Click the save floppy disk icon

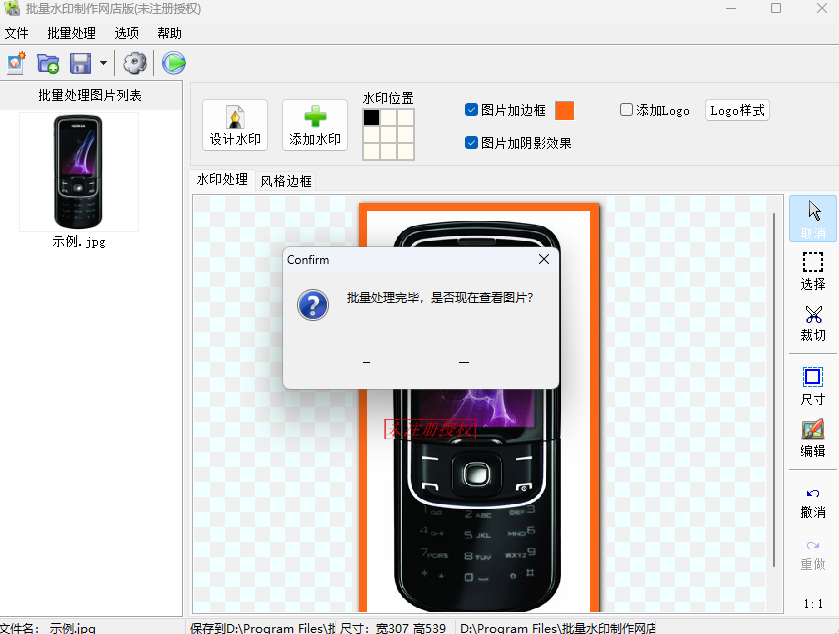click(x=81, y=63)
